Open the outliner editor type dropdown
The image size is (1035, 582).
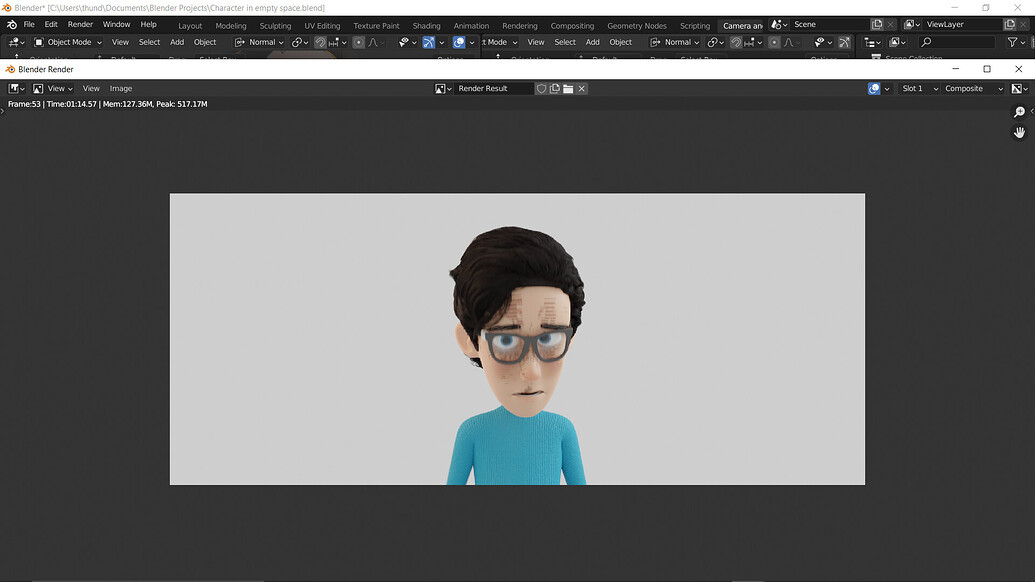click(x=873, y=42)
